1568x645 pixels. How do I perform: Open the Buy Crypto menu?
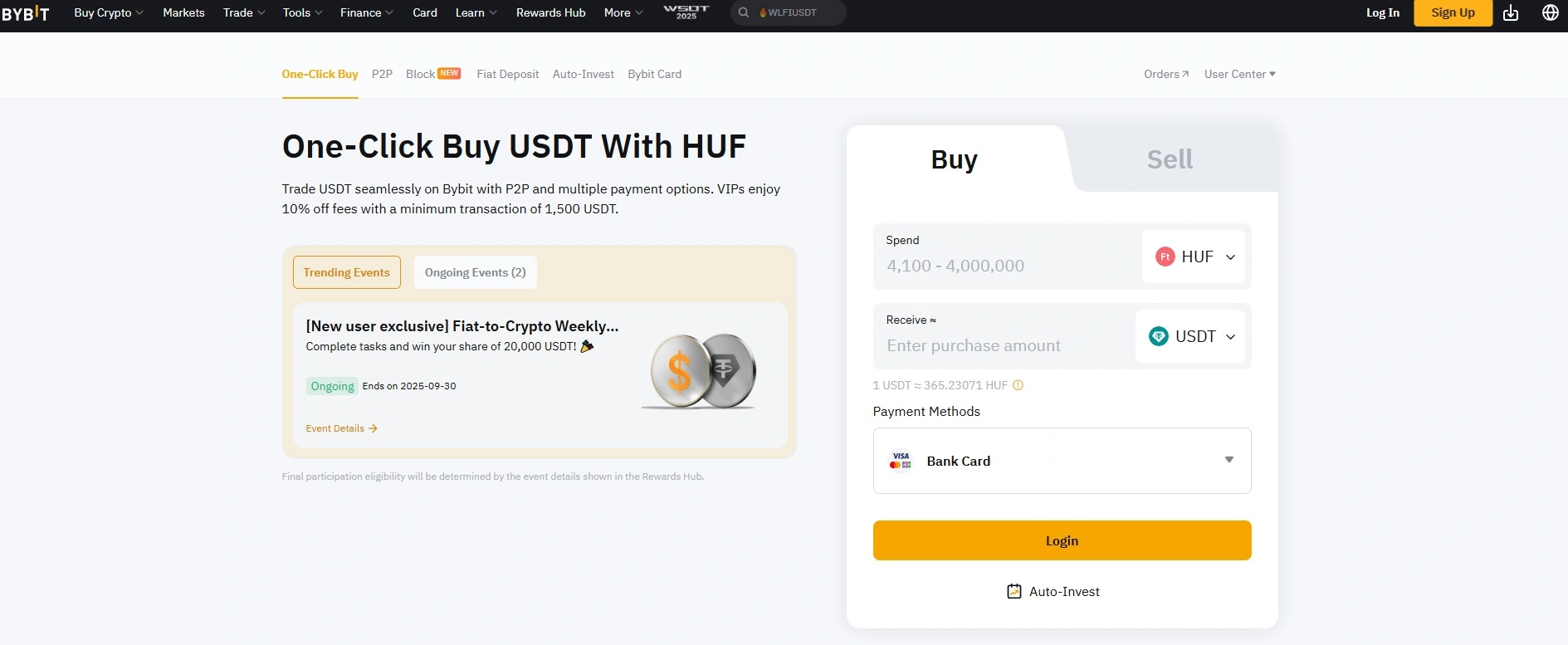108,12
